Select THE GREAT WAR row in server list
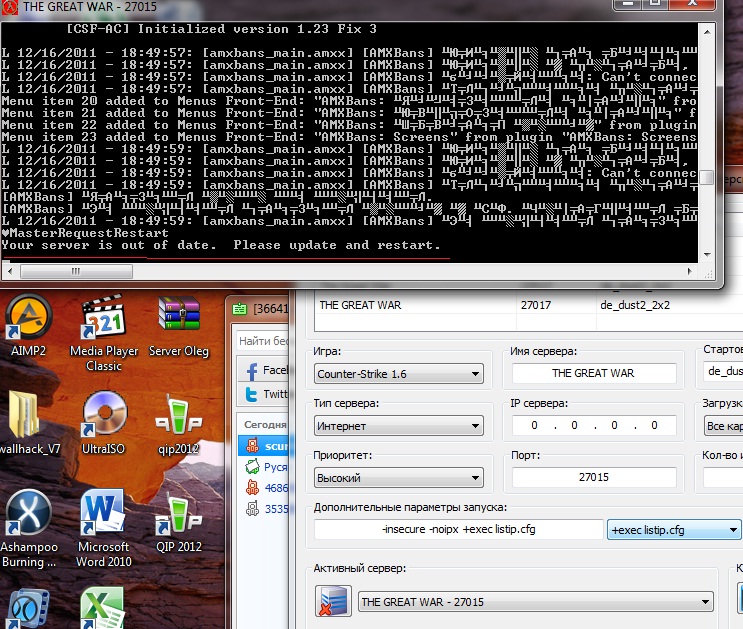Screen dimensions: 743x629 click(x=528, y=305)
